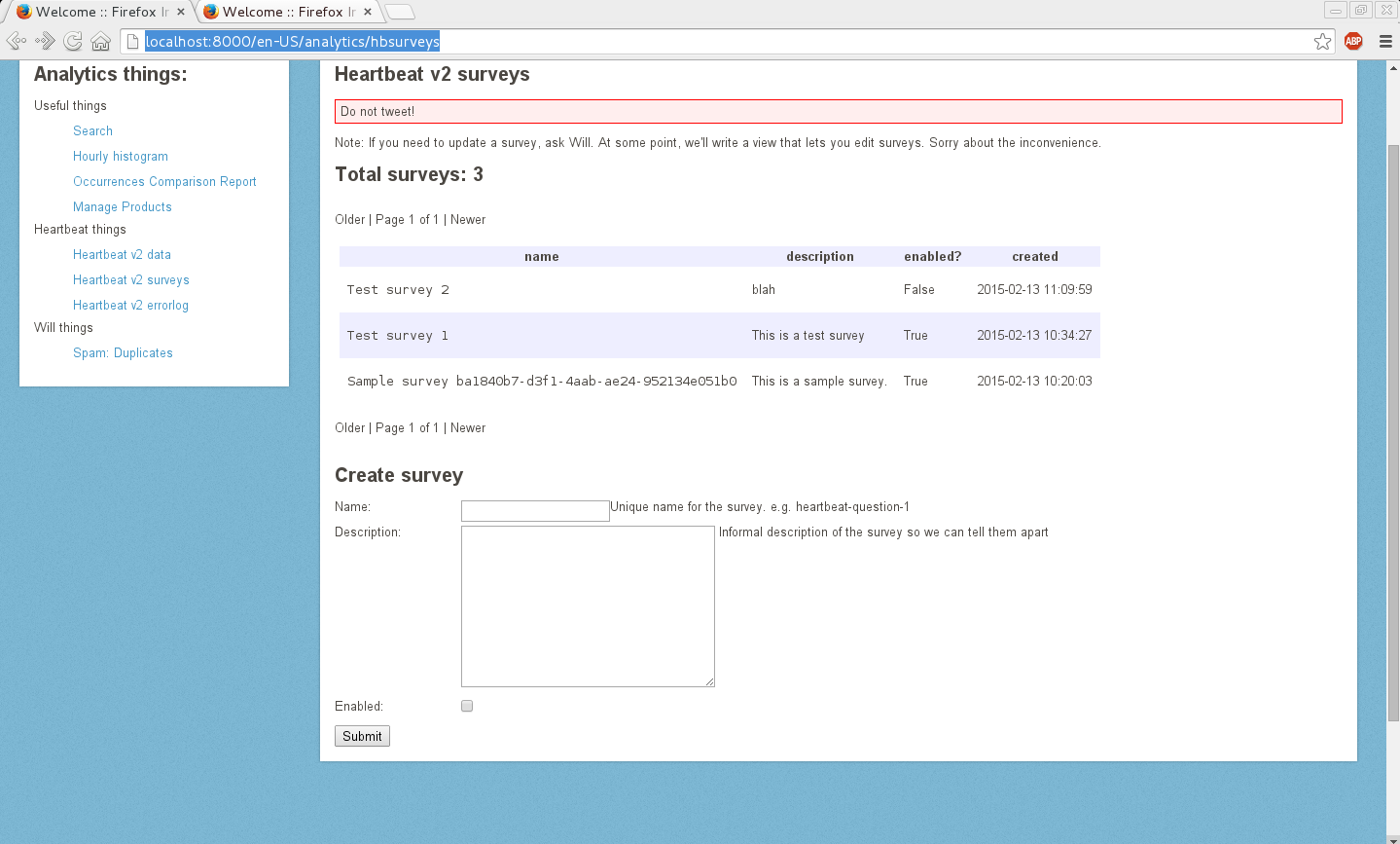Screen dimensions: 1400x844
Task: Open the Hourly histogram link
Action: [121, 157]
